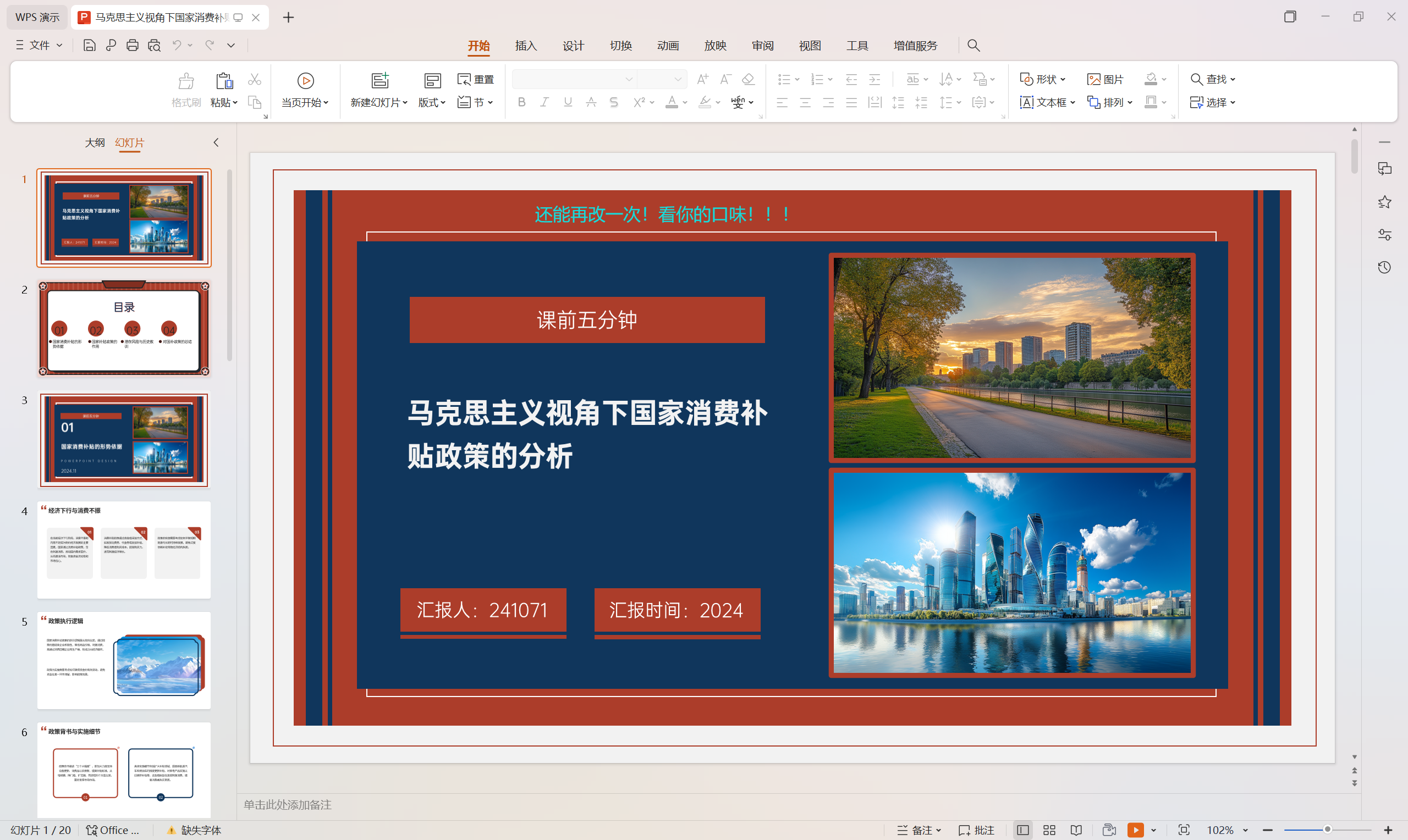The image size is (1408, 840).
Task: Click the search icon beside ribbon tabs
Action: [x=973, y=45]
